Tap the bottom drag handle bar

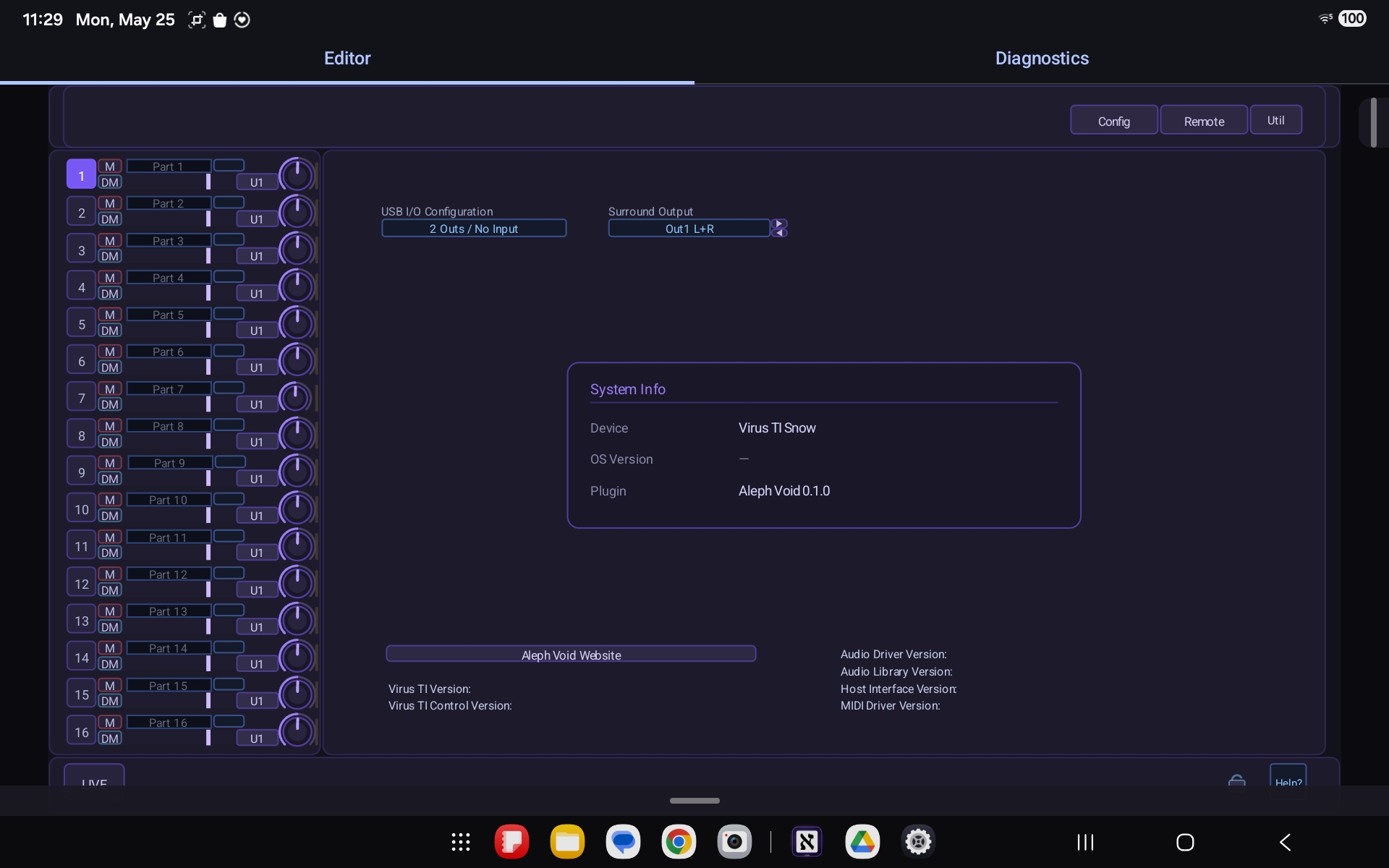pyautogui.click(x=694, y=801)
